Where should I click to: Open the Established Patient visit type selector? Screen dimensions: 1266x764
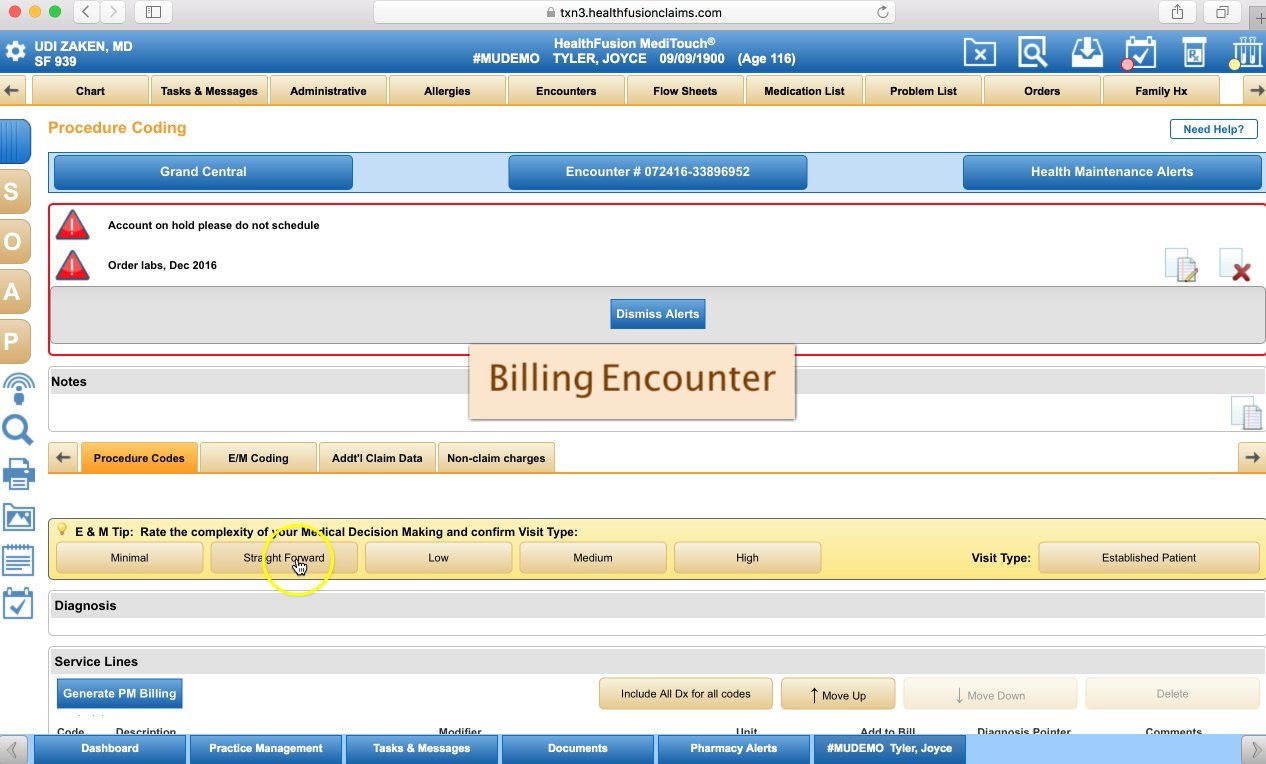click(x=1148, y=557)
